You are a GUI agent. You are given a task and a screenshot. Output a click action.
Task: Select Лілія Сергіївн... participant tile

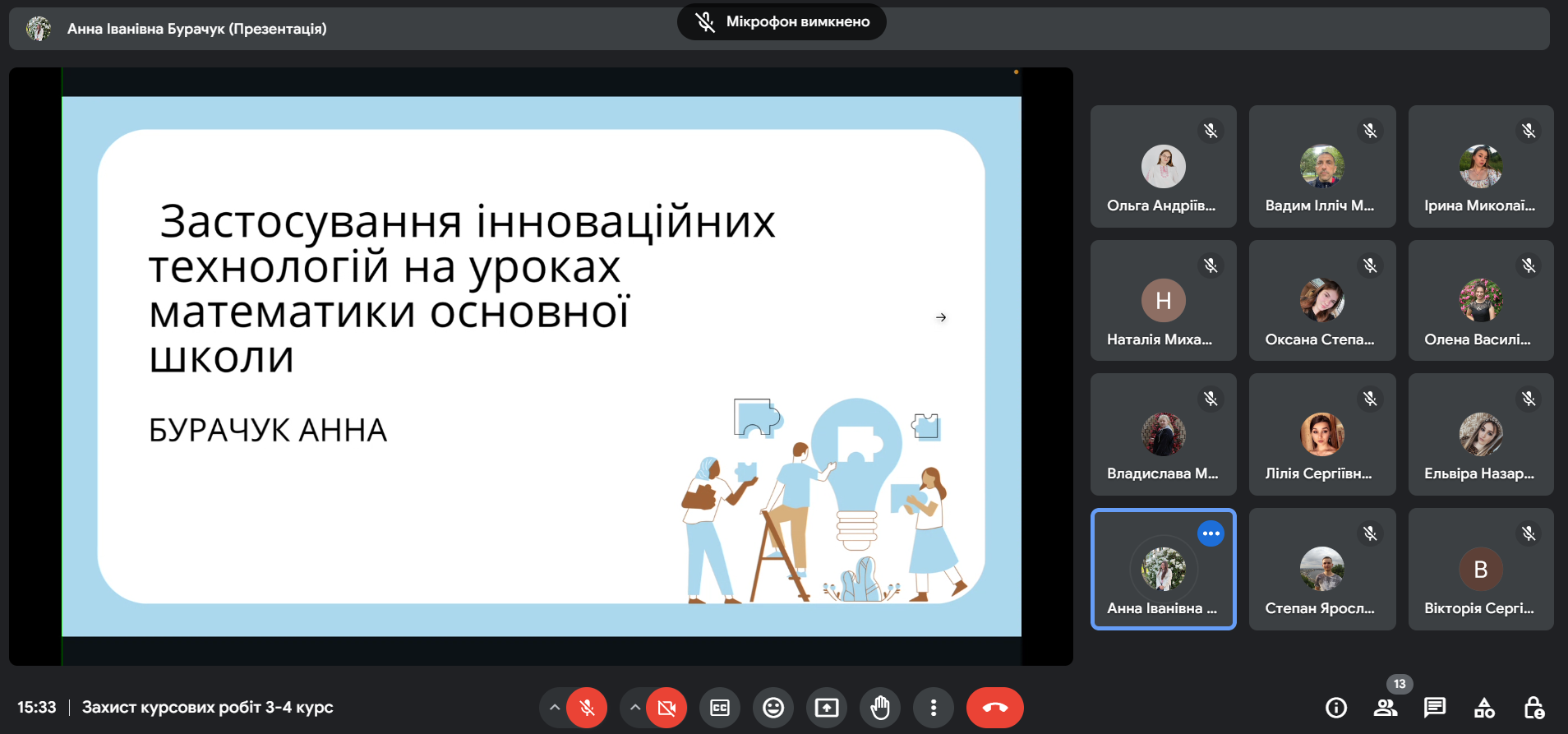(x=1322, y=434)
